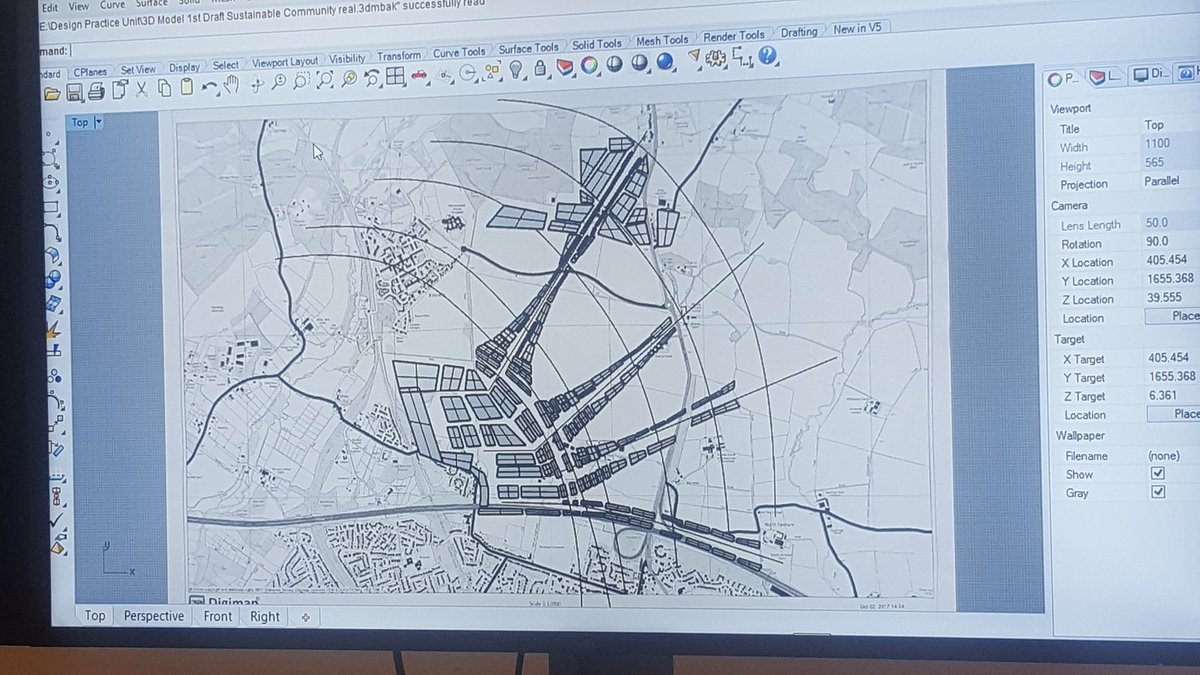This screenshot has height=675, width=1200.
Task: Switch to the Mesh Tools toolbar tab
Action: (662, 40)
